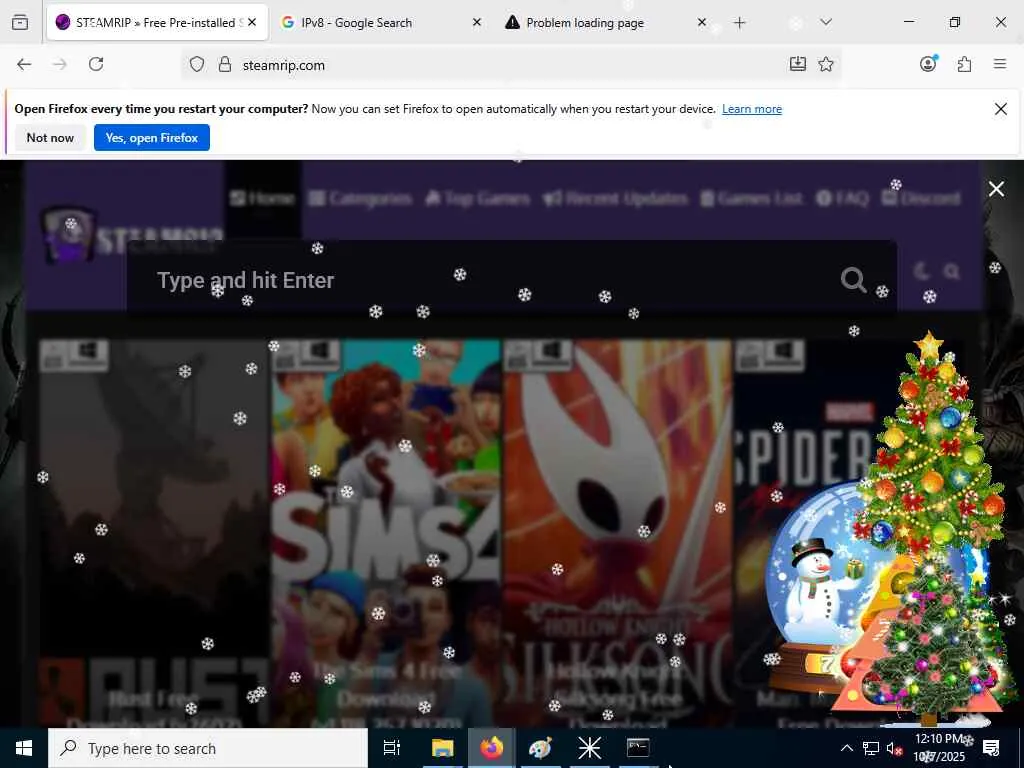Expand the list all tabs chevron
The height and width of the screenshot is (768, 1024).
(x=825, y=22)
